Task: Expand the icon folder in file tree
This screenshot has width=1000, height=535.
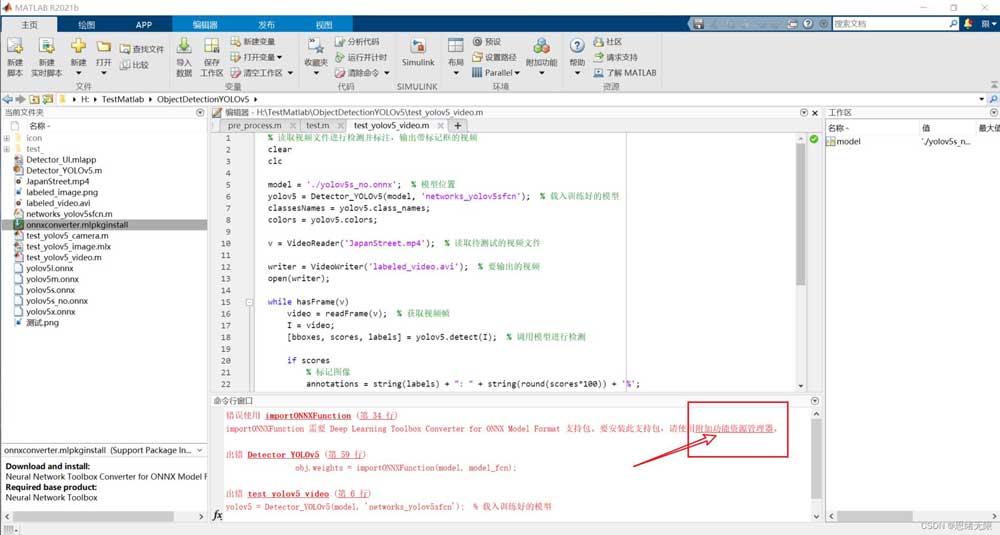Action: point(7,138)
